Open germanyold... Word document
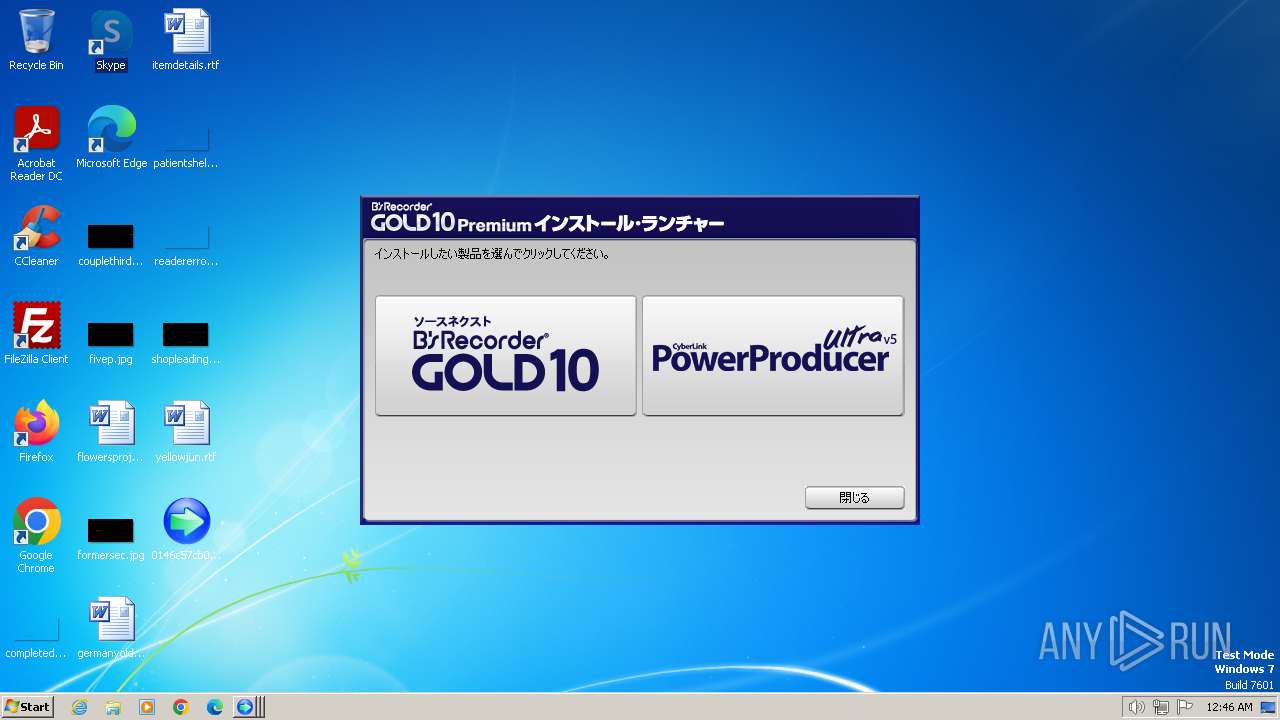Image resolution: width=1280 pixels, height=720 pixels. [x=111, y=627]
